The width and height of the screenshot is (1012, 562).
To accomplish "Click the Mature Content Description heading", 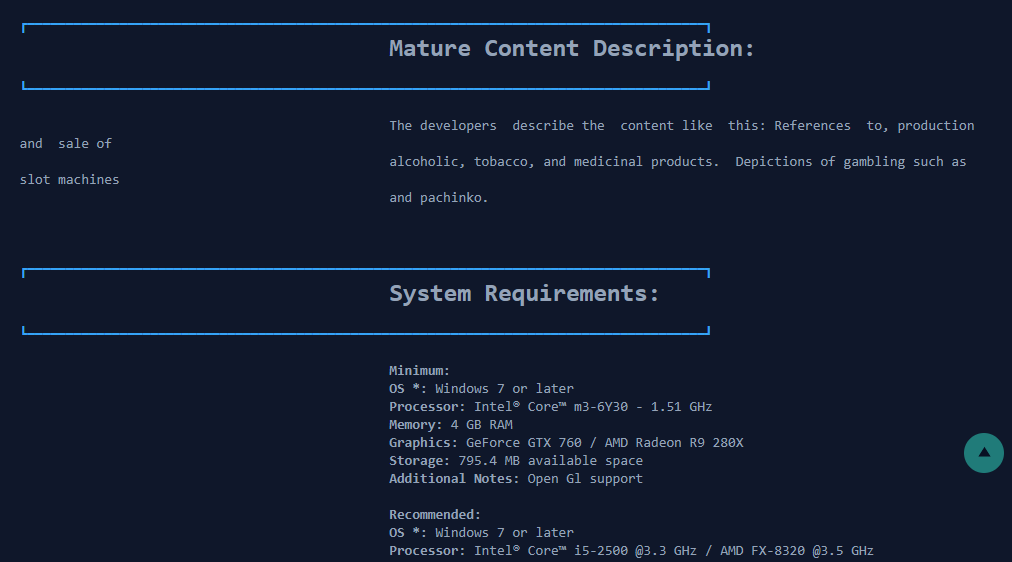I will 571,48.
